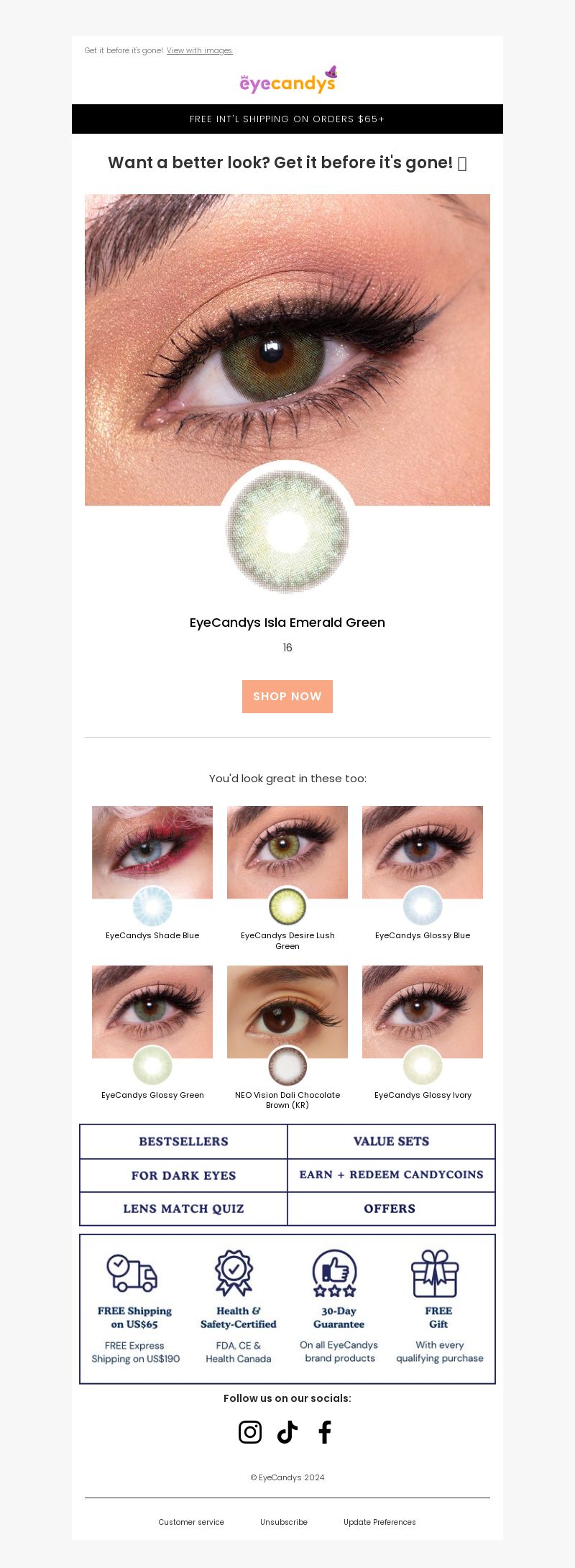Select FOR DARK EYES category
Image resolution: width=575 pixels, height=1568 pixels.
(184, 1175)
